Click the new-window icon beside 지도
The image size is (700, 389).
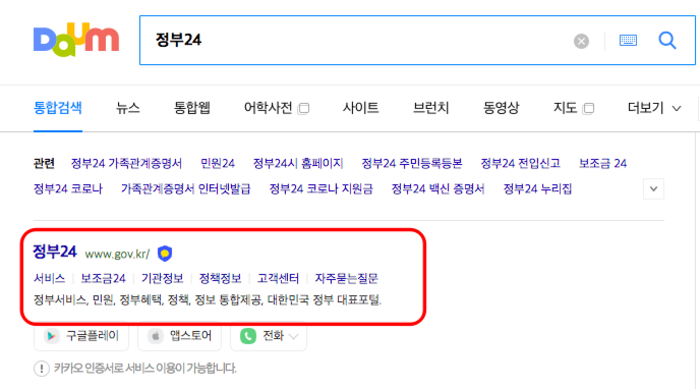pos(588,109)
